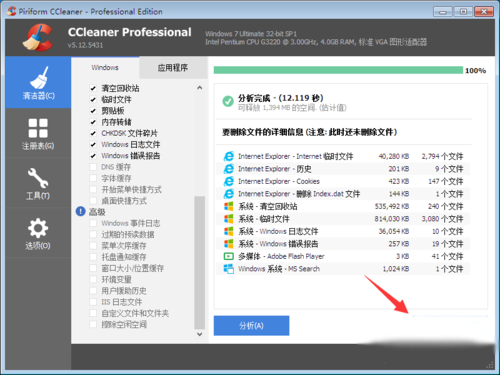This screenshot has width=500, height=375.
Task: Enable 托盘通知缓存 checkbox
Action: (x=93, y=257)
